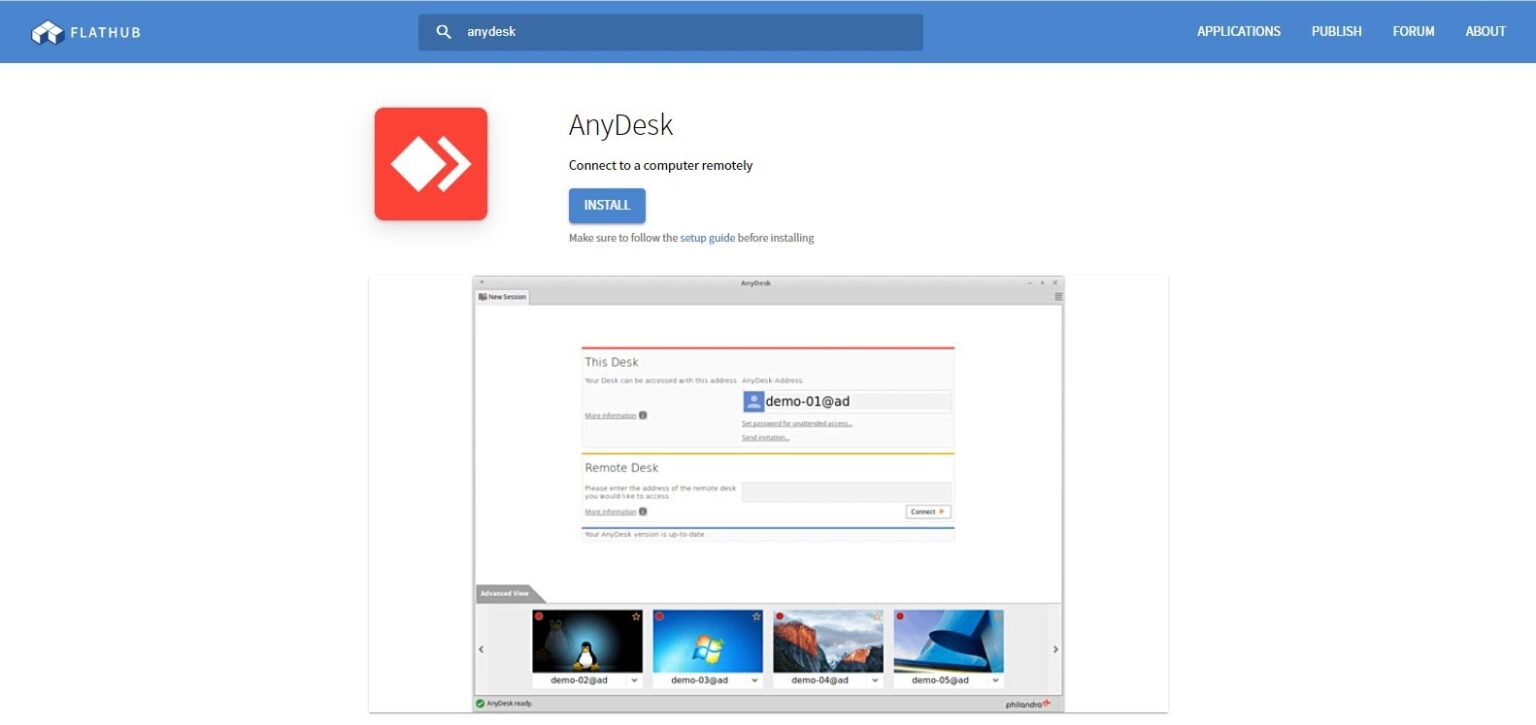The height and width of the screenshot is (725, 1536).
Task: Open the dropdown next to demo-05@ad
Action: pyautogui.click(x=995, y=680)
